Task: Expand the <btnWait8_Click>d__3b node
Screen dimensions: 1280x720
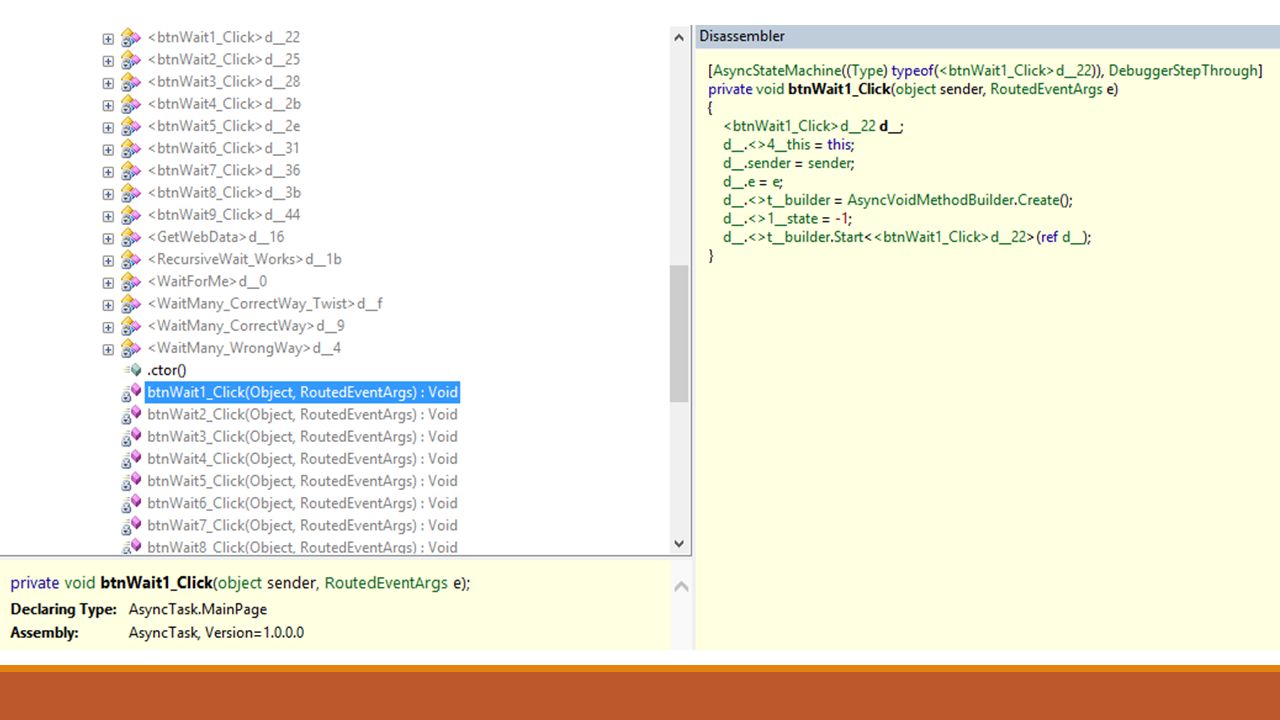Action: tap(108, 193)
